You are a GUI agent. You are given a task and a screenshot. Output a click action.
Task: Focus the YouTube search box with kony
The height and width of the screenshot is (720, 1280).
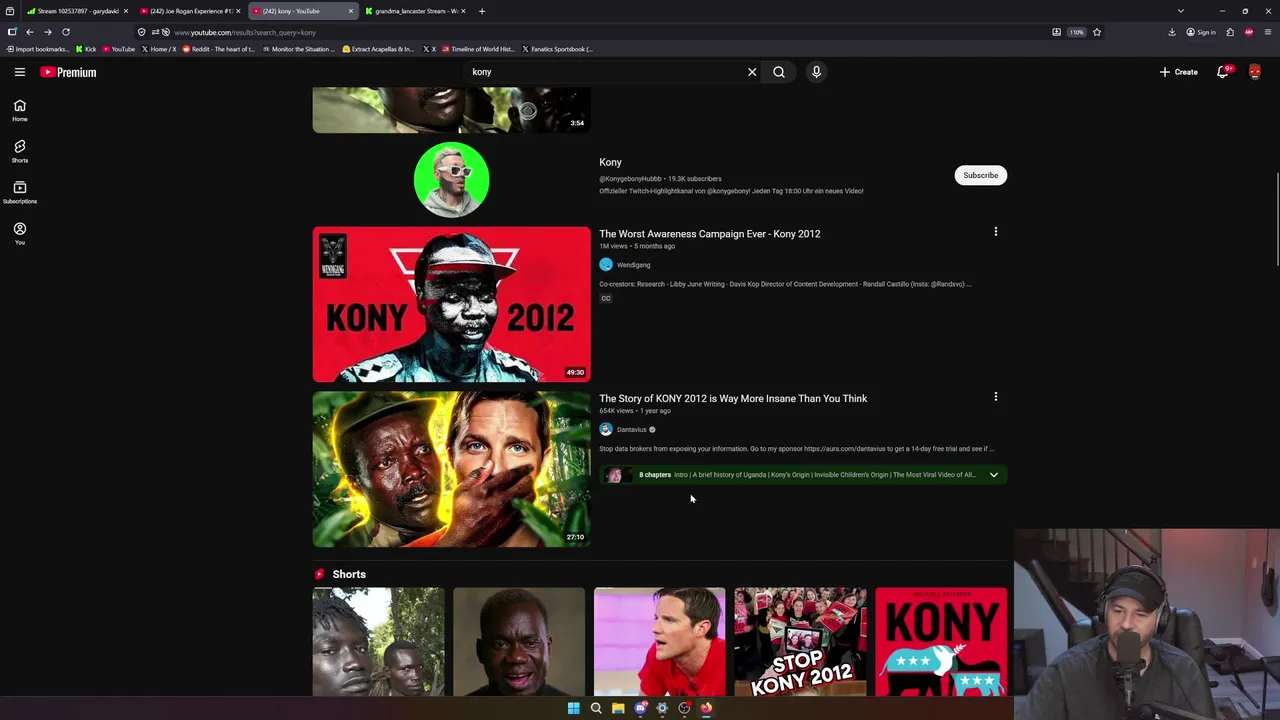pos(605,72)
